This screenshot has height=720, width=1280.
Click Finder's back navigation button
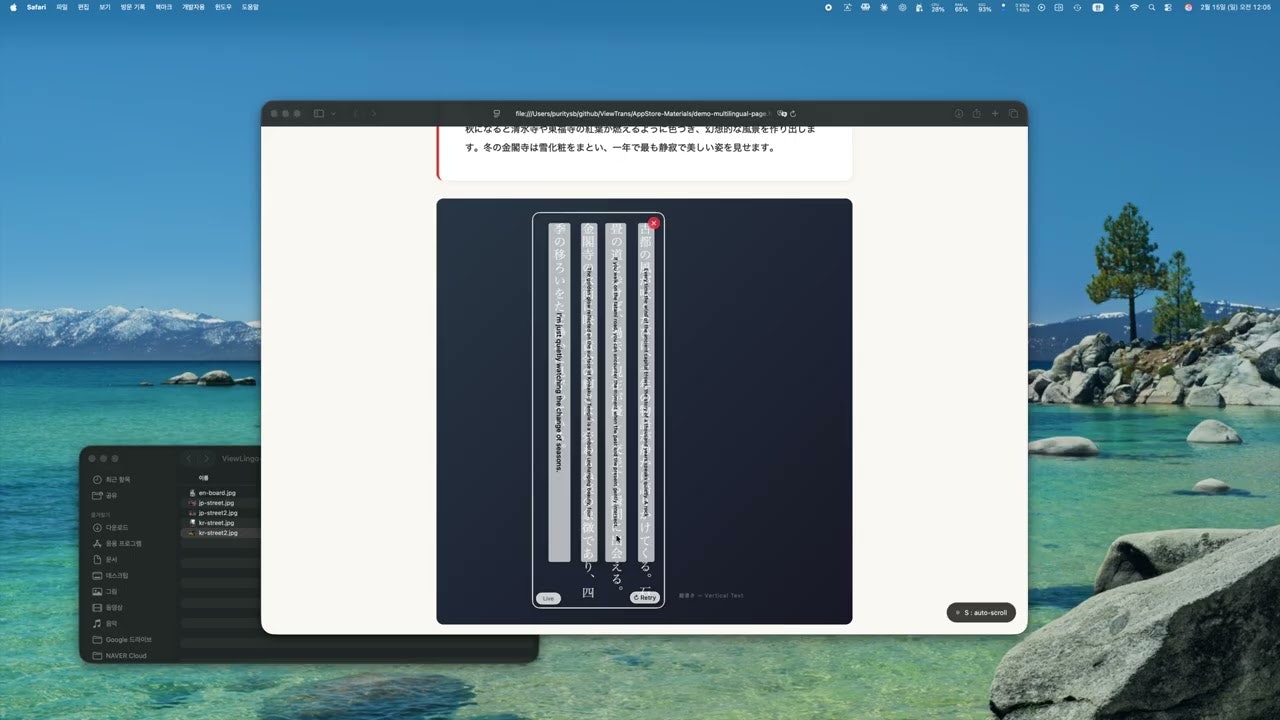point(188,458)
